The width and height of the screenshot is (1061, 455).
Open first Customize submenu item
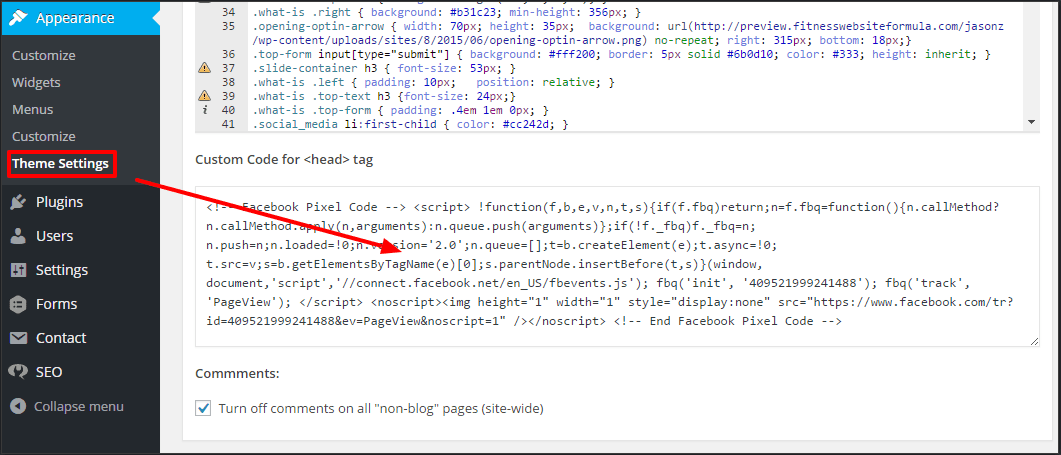click(44, 56)
